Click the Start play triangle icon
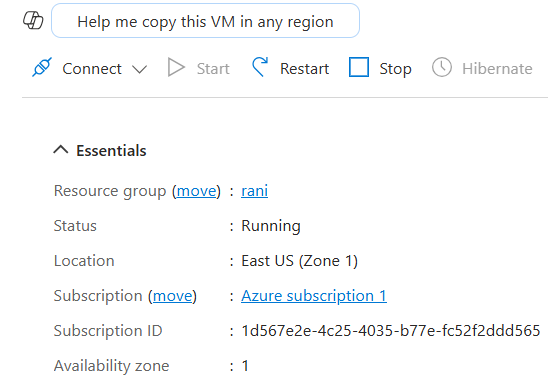This screenshot has height=380, width=548. coord(176,67)
